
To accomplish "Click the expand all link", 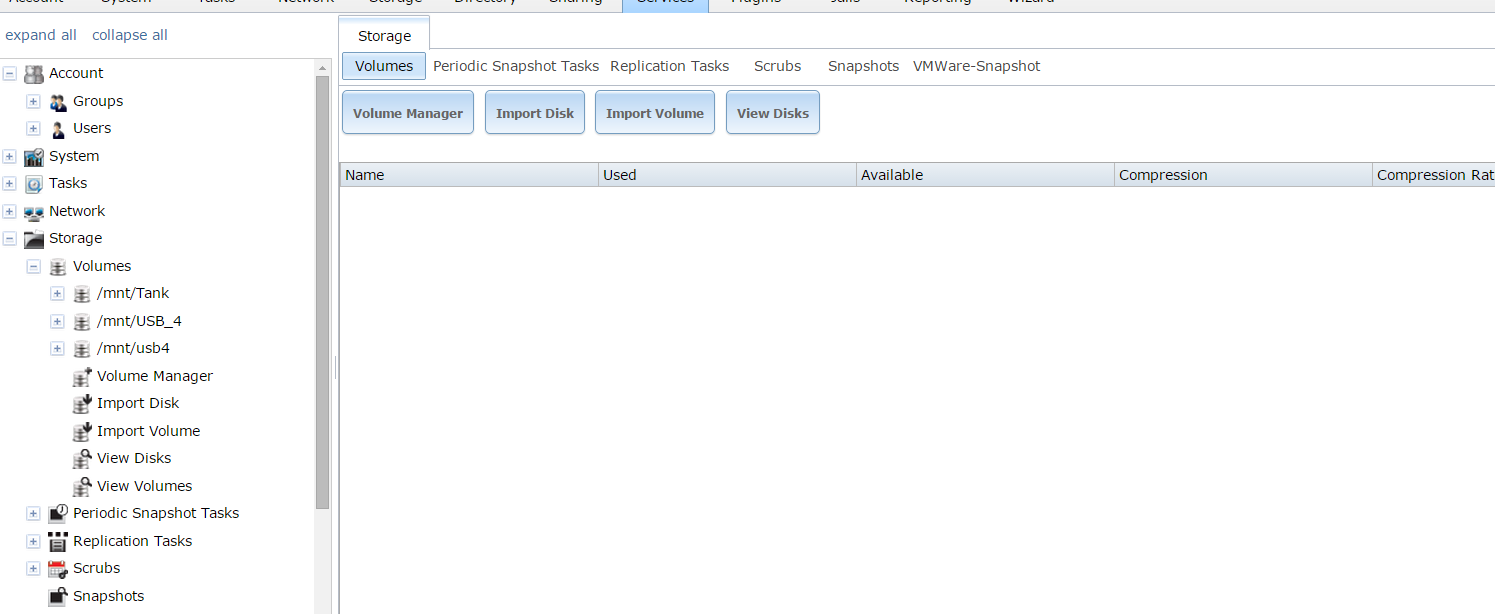I will tap(41, 35).
